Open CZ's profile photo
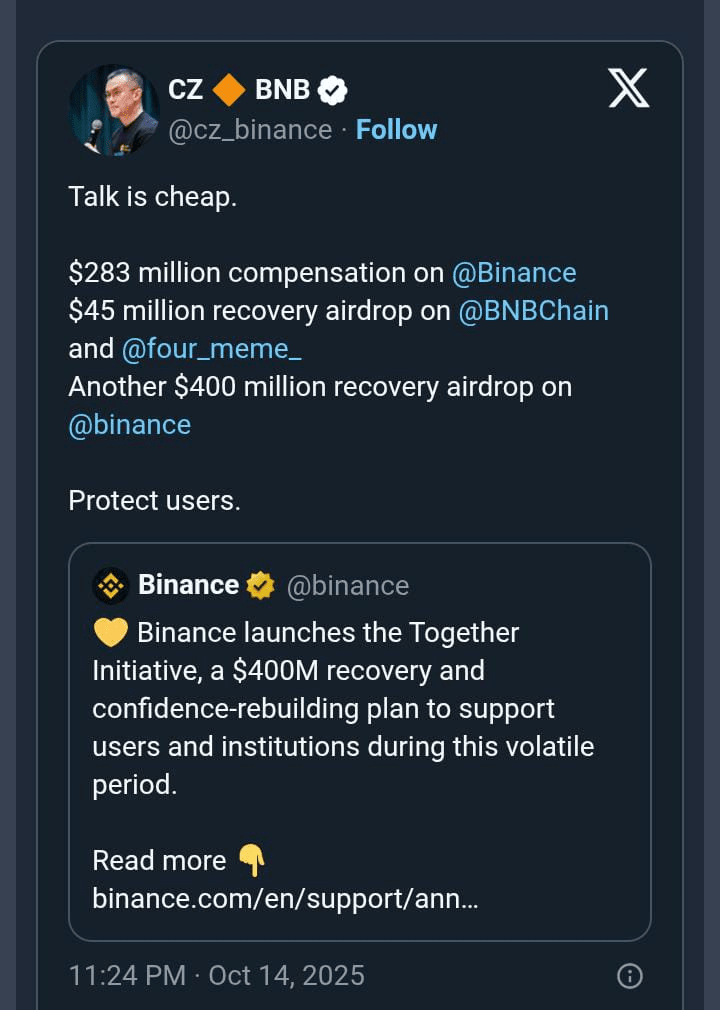Viewport: 720px width, 1010px height. pos(113,110)
